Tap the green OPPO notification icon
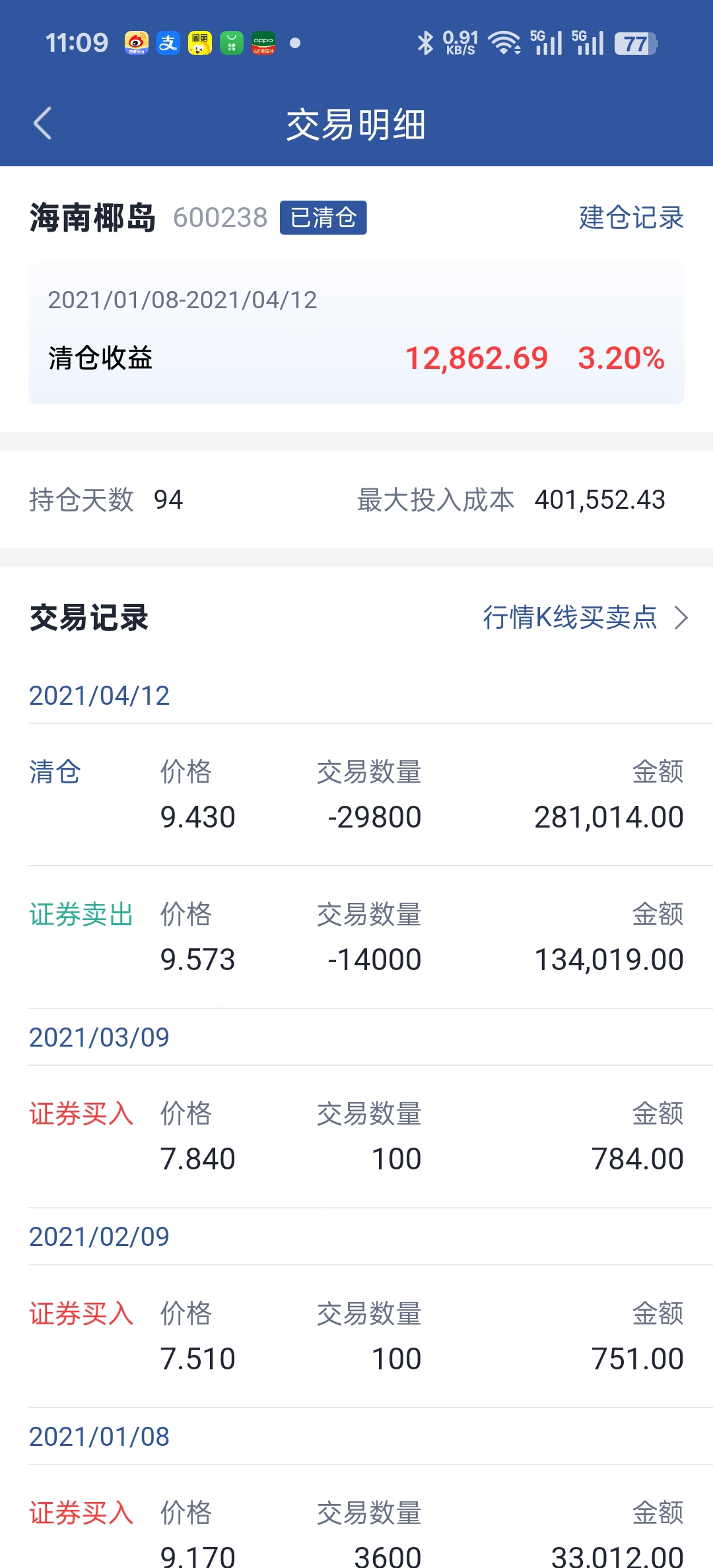Screen dimensions: 713x1568 coord(263,44)
